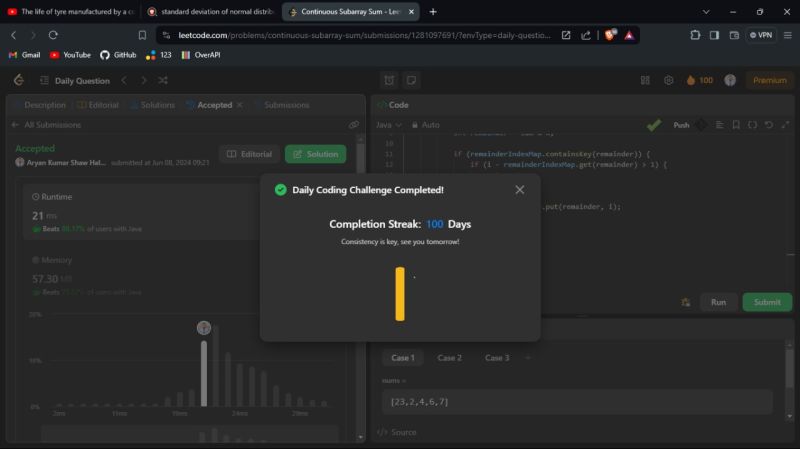Click the editor bookmark icon
The image size is (800, 449).
[x=736, y=124]
